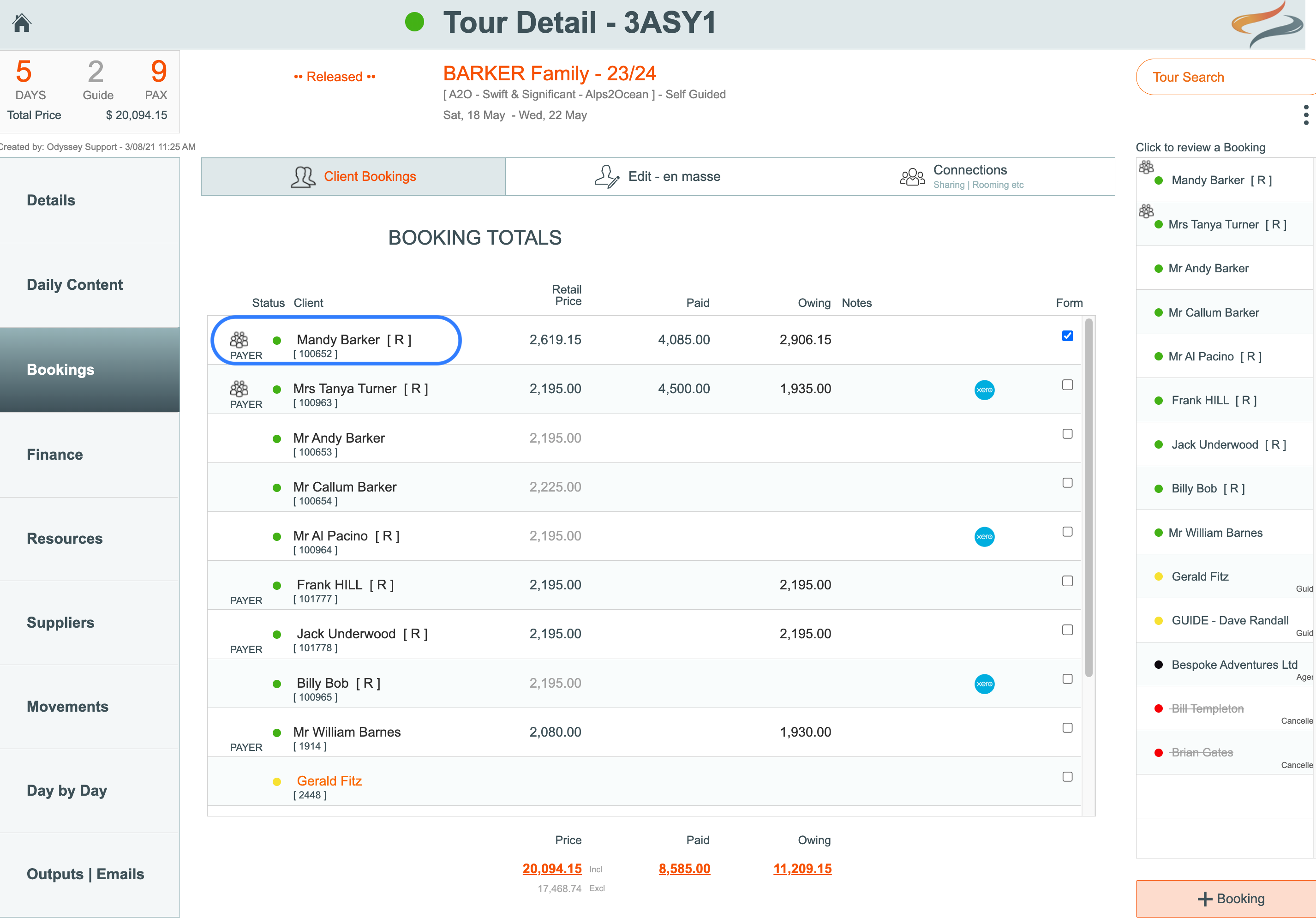Uncheck the Form checkbox for Mandy Barker
This screenshot has height=924, width=1316.
(1067, 336)
